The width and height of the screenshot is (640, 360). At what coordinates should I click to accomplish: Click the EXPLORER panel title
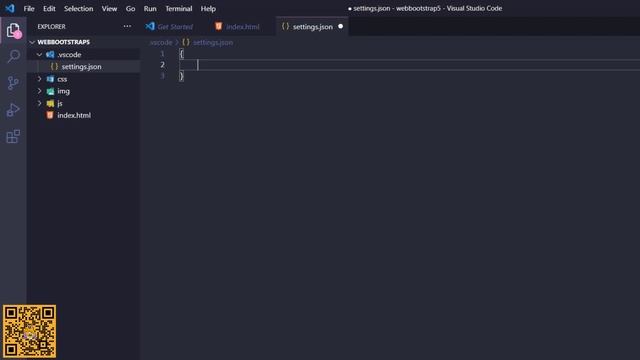(51, 27)
